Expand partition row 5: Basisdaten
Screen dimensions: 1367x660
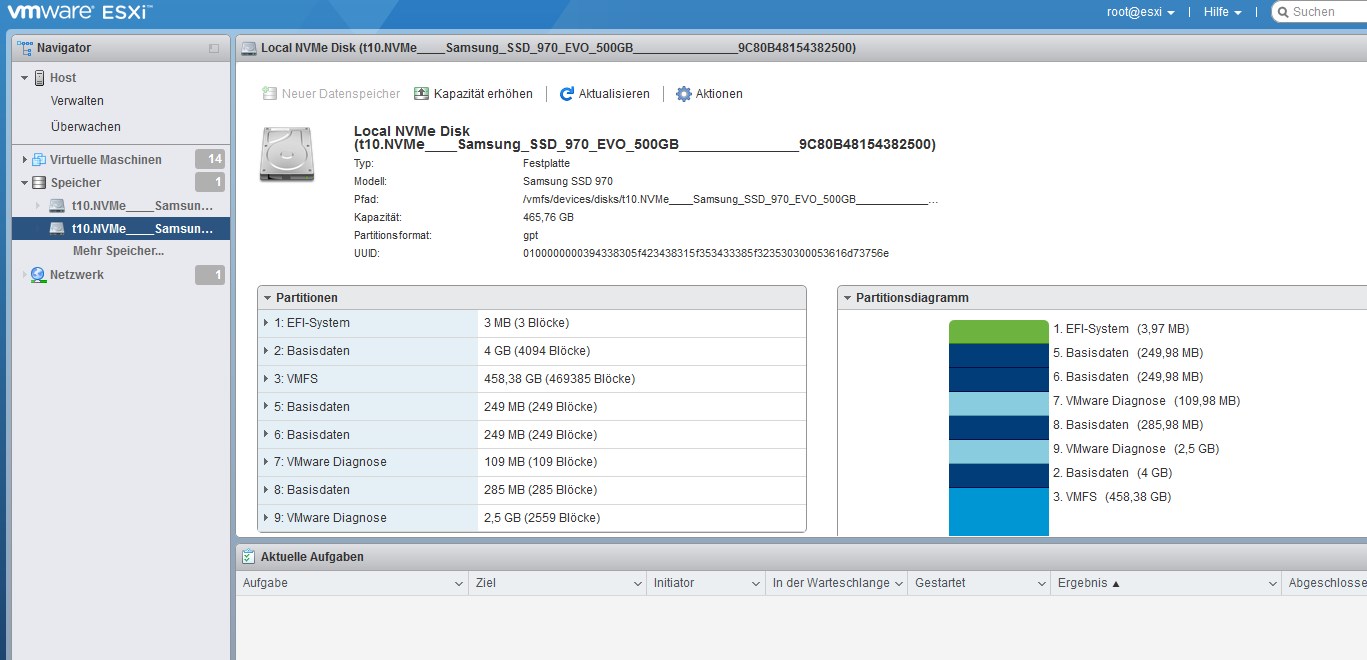266,407
